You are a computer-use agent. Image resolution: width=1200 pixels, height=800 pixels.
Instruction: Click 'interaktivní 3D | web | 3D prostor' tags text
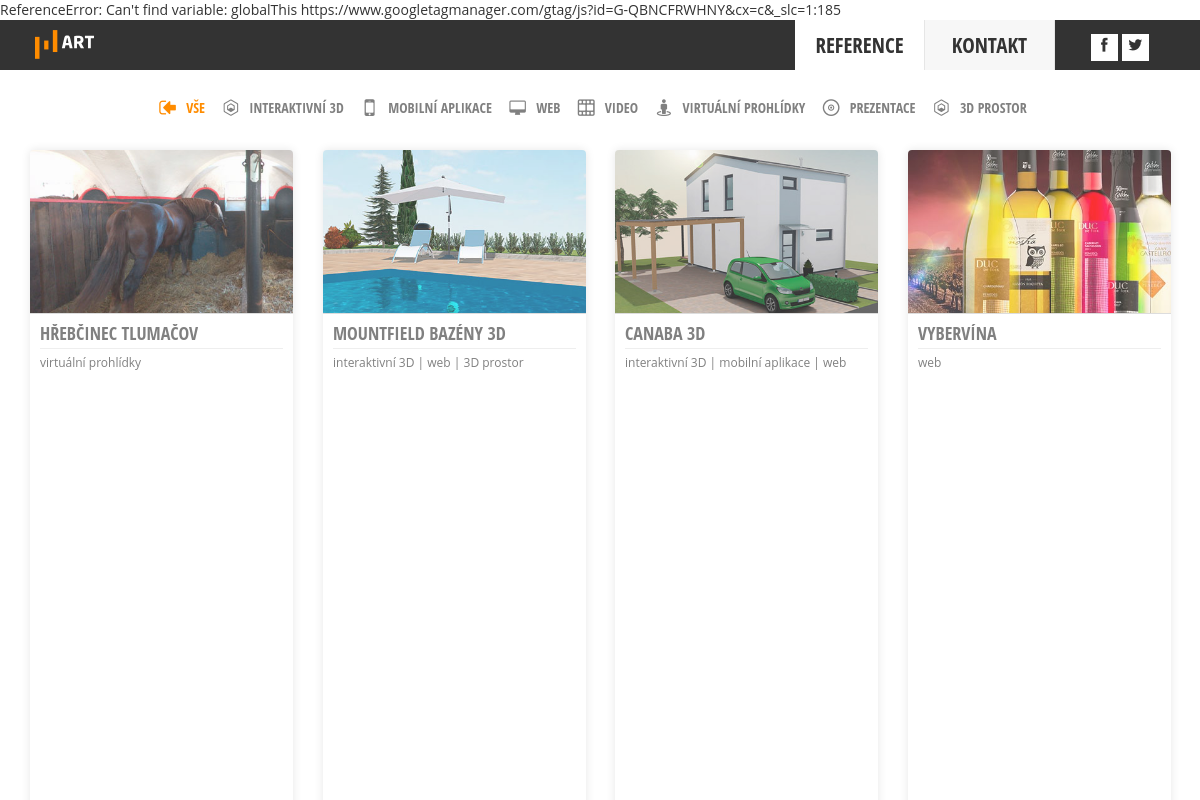click(428, 363)
